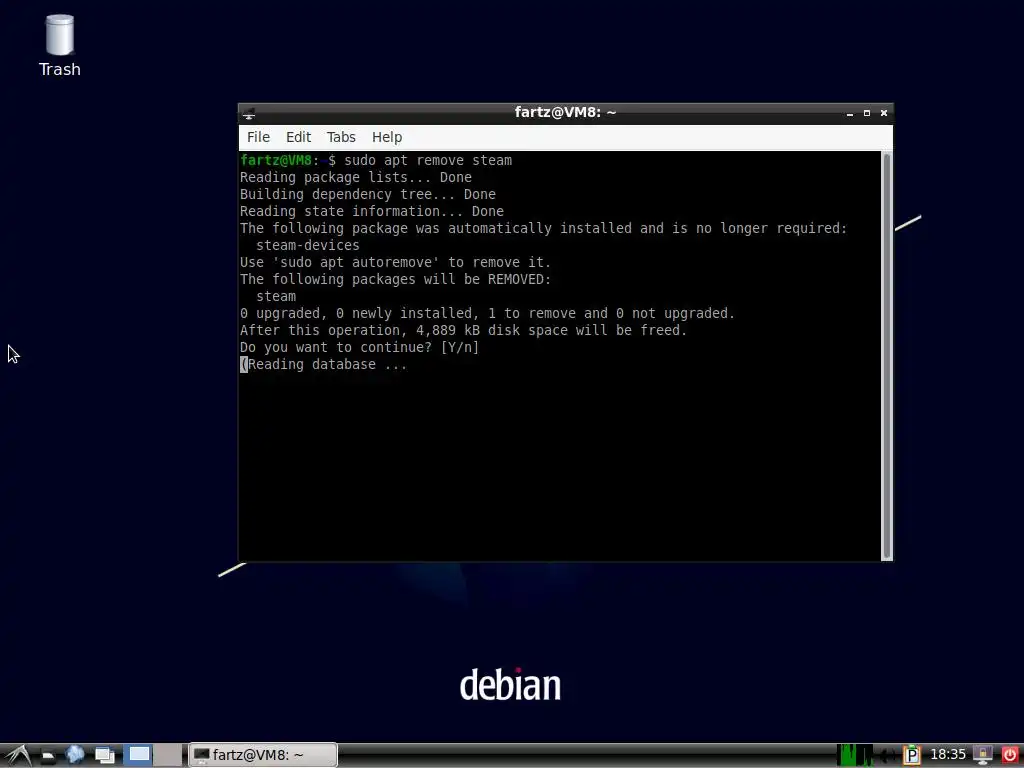Click 'Reading package lists... Done' line
The width and height of the screenshot is (1024, 768).
point(356,178)
